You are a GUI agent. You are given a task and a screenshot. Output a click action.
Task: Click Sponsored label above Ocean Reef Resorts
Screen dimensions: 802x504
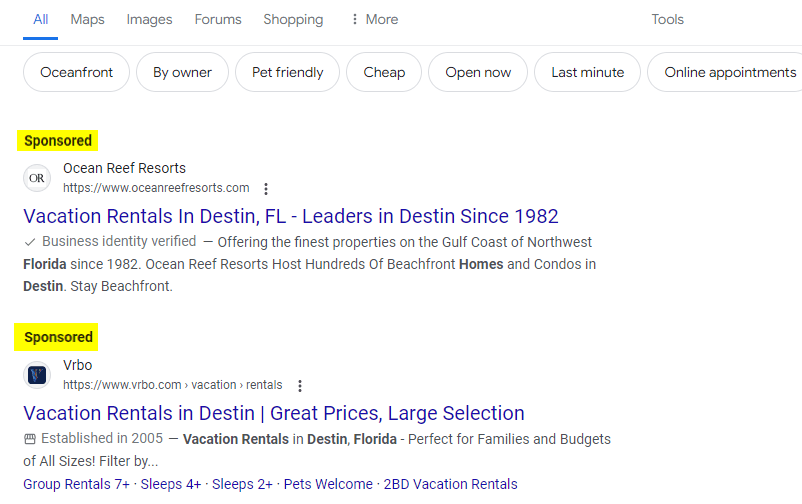pyautogui.click(x=58, y=141)
